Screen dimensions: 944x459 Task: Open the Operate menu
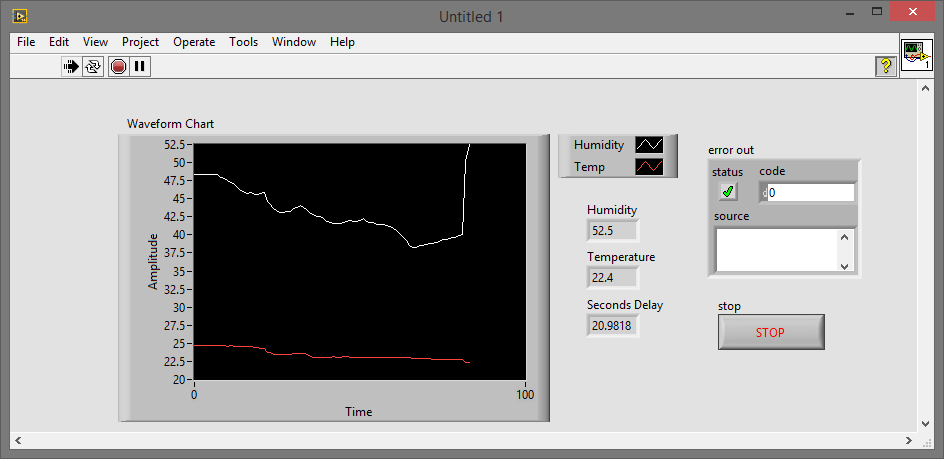coord(194,42)
